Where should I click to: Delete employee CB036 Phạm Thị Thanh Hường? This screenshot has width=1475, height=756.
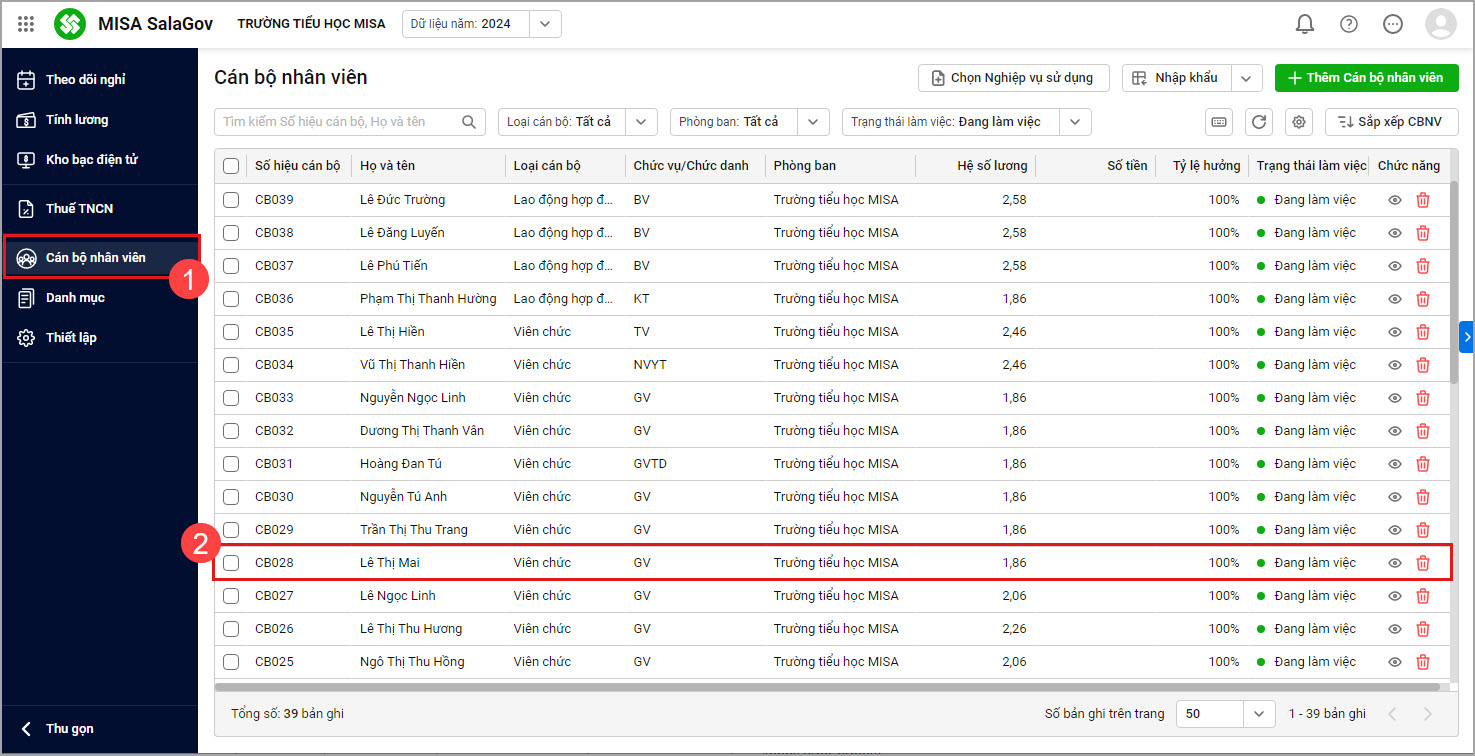click(x=1423, y=299)
